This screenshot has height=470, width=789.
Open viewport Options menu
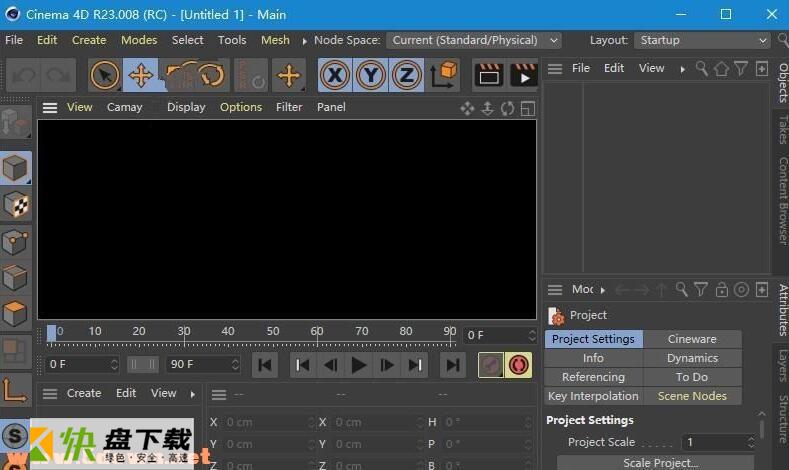point(241,107)
